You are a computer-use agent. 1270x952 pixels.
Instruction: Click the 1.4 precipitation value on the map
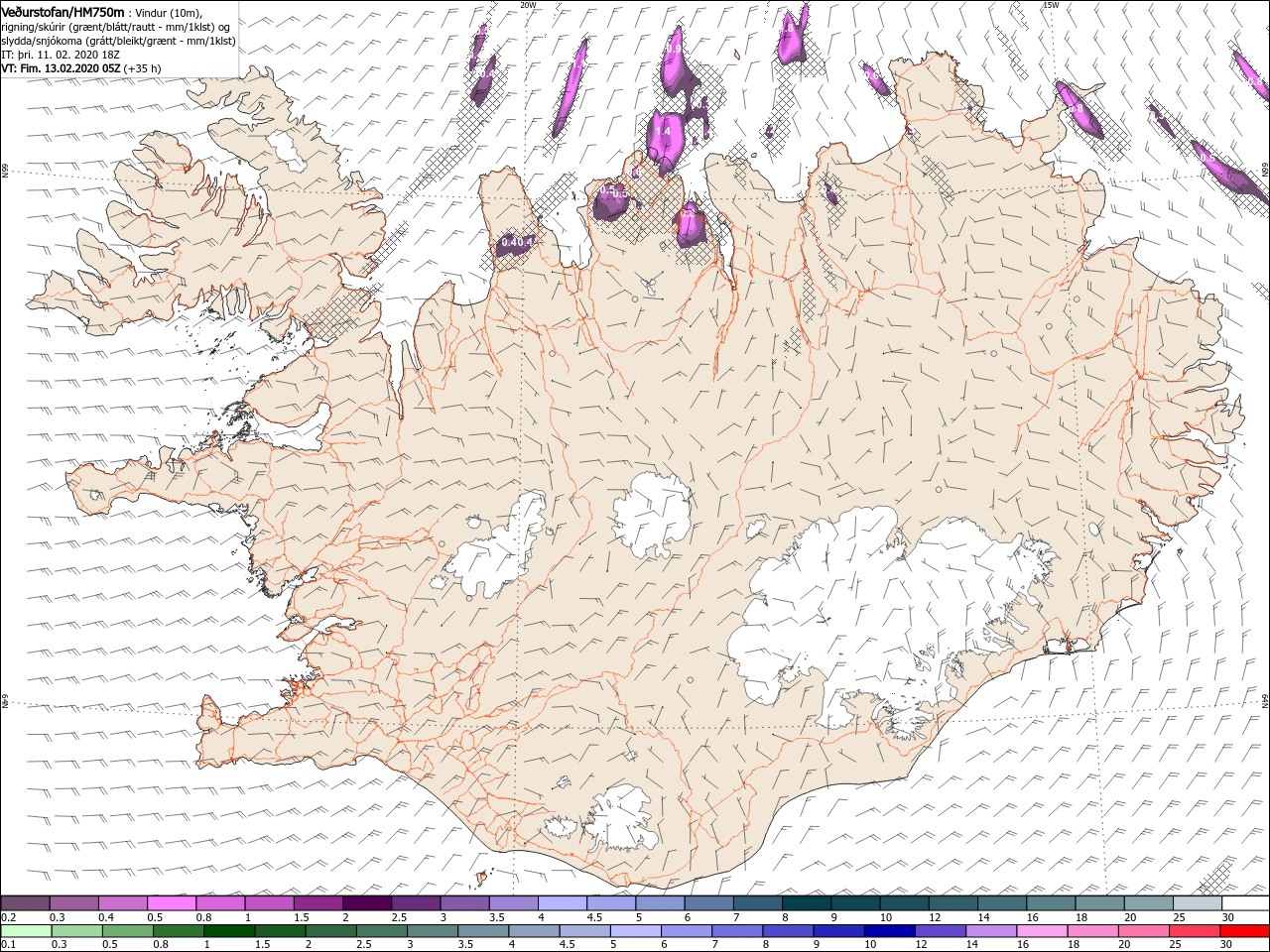tap(663, 131)
